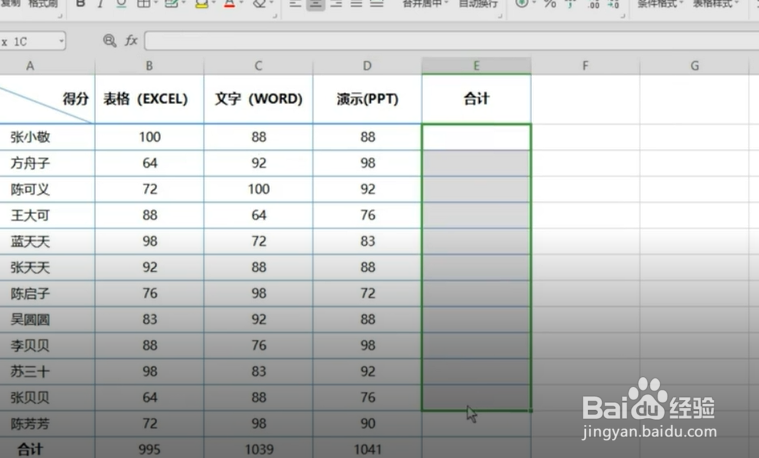Image resolution: width=759 pixels, height=458 pixels.
Task: Click the 表格 (EXCEL) header cell
Action: point(149,99)
